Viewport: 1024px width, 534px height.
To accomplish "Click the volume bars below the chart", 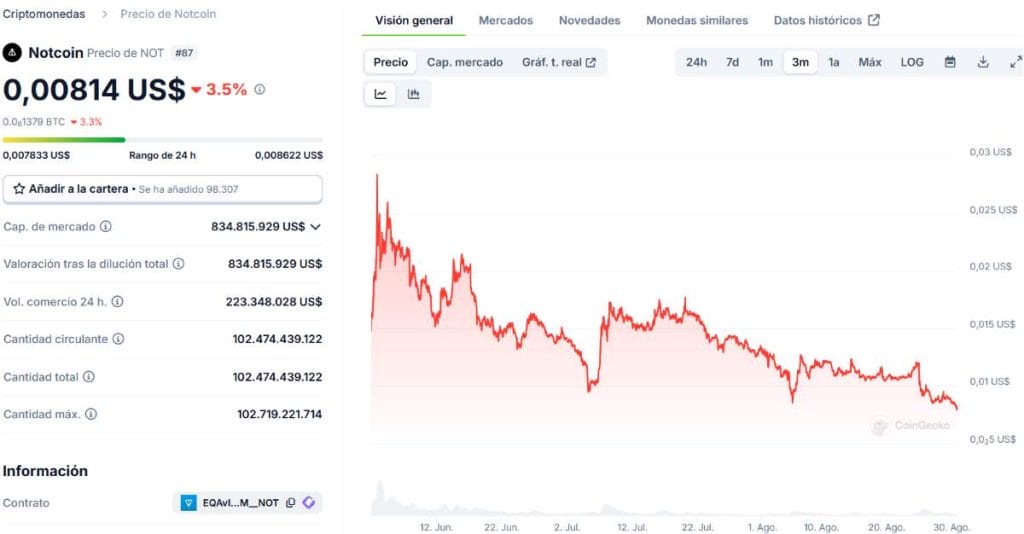I will [x=660, y=505].
